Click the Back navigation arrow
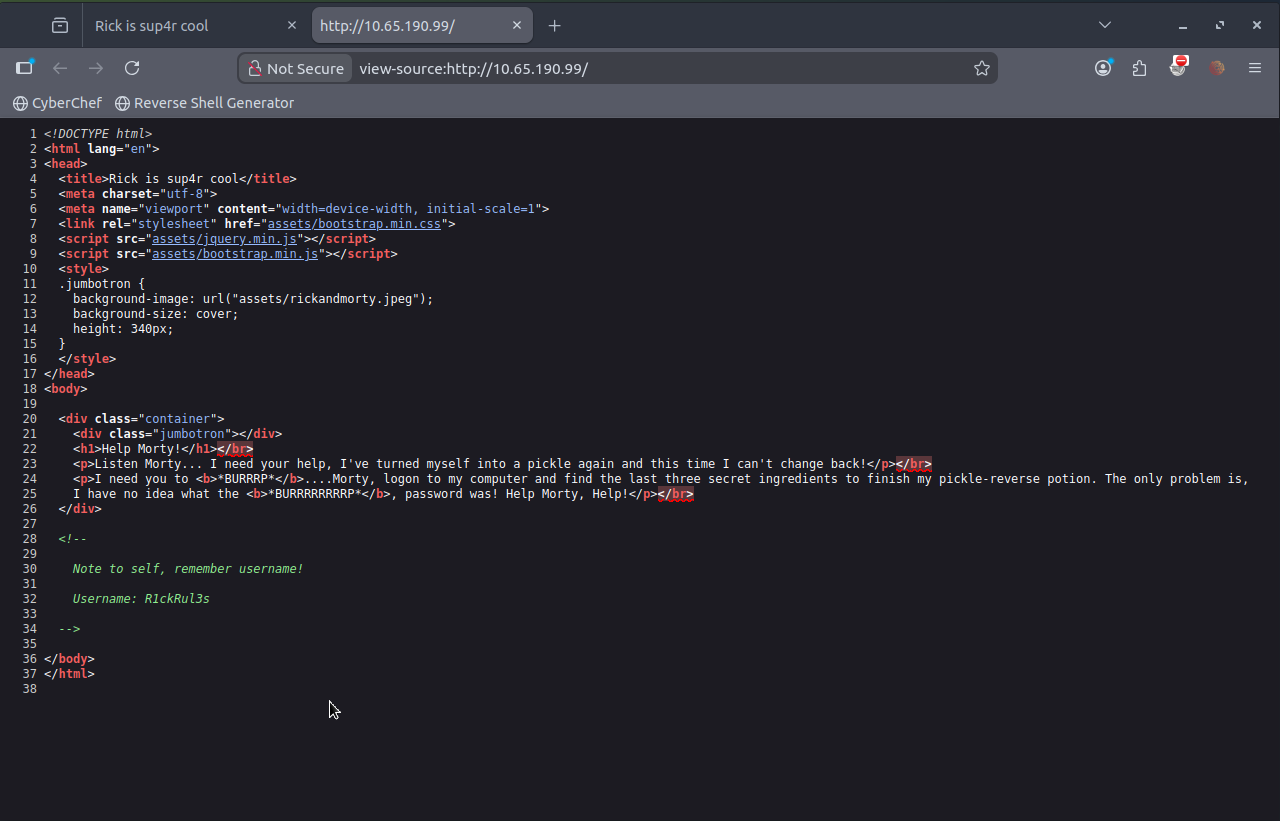Screen dimensions: 1280x821 (x=60, y=68)
